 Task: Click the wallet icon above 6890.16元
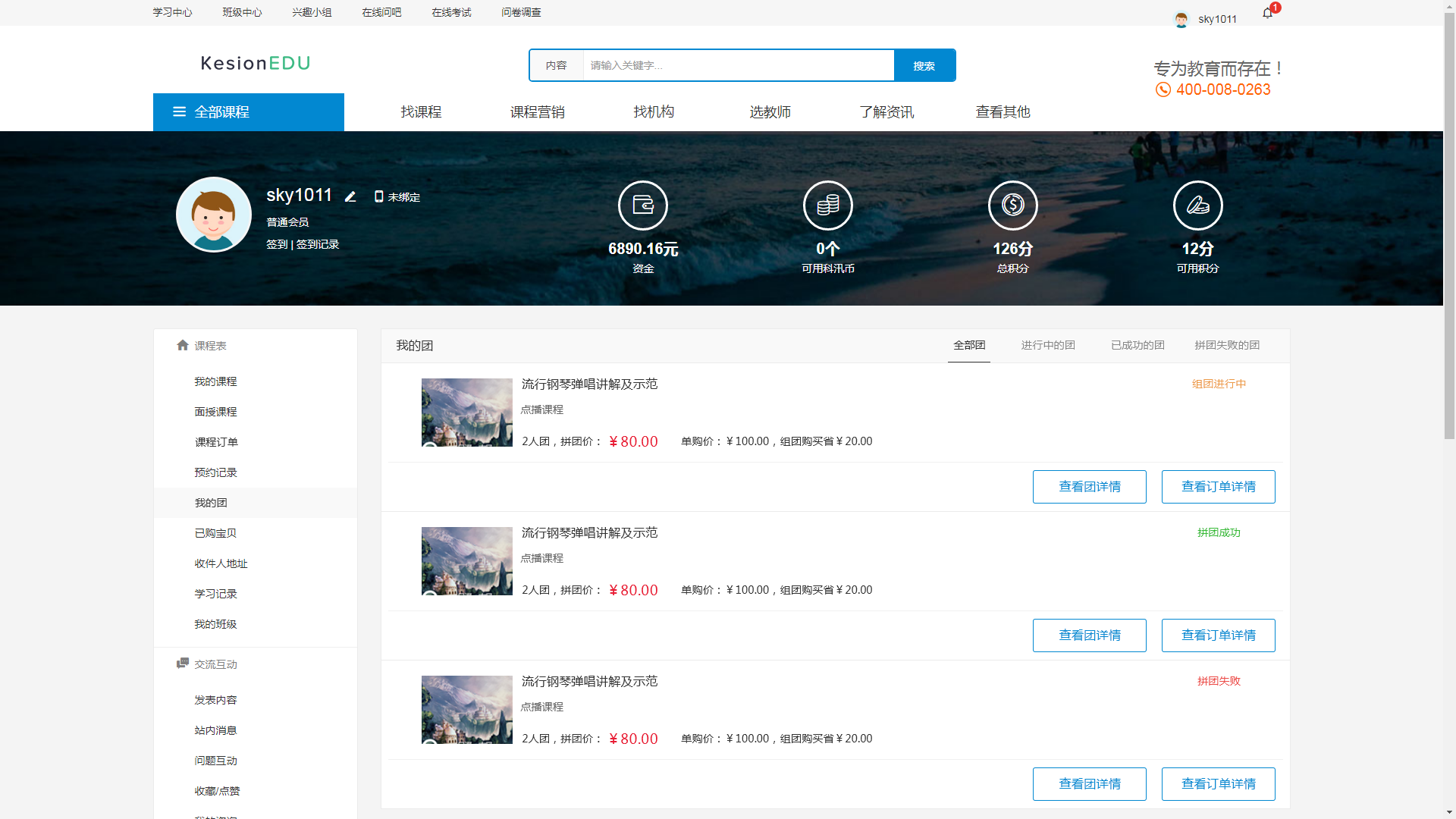coord(642,205)
